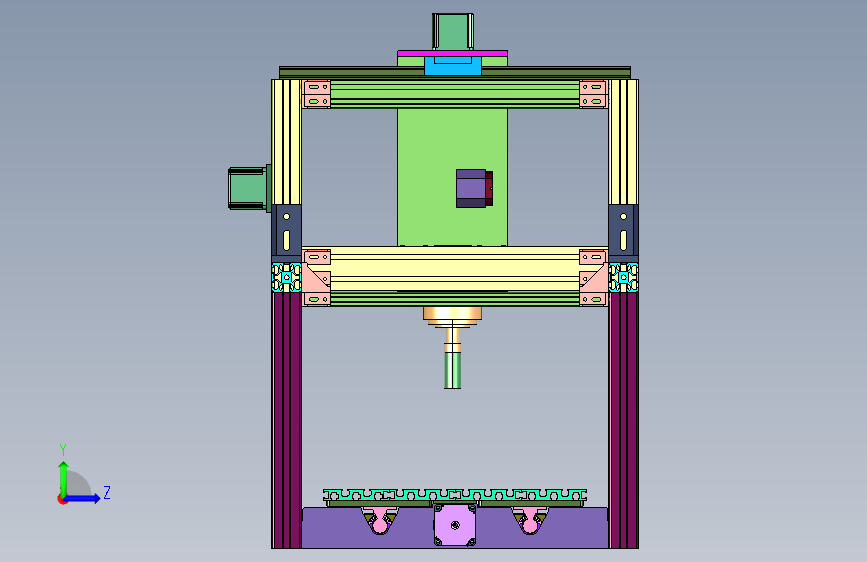Select the top green horizontal extrusion beam
This screenshot has height=562, width=867.
click(x=455, y=94)
